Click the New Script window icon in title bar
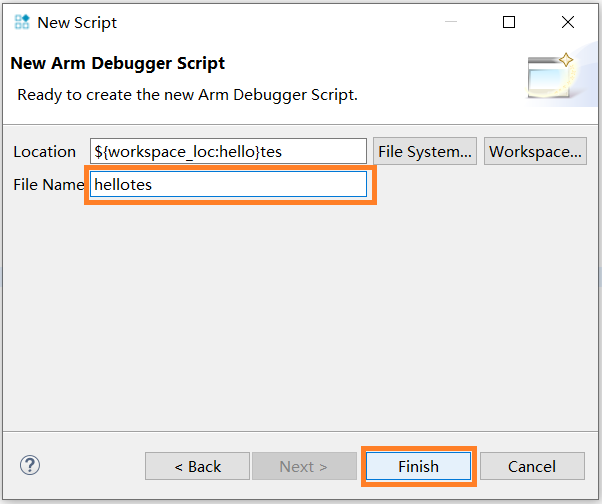 pyautogui.click(x=22, y=22)
